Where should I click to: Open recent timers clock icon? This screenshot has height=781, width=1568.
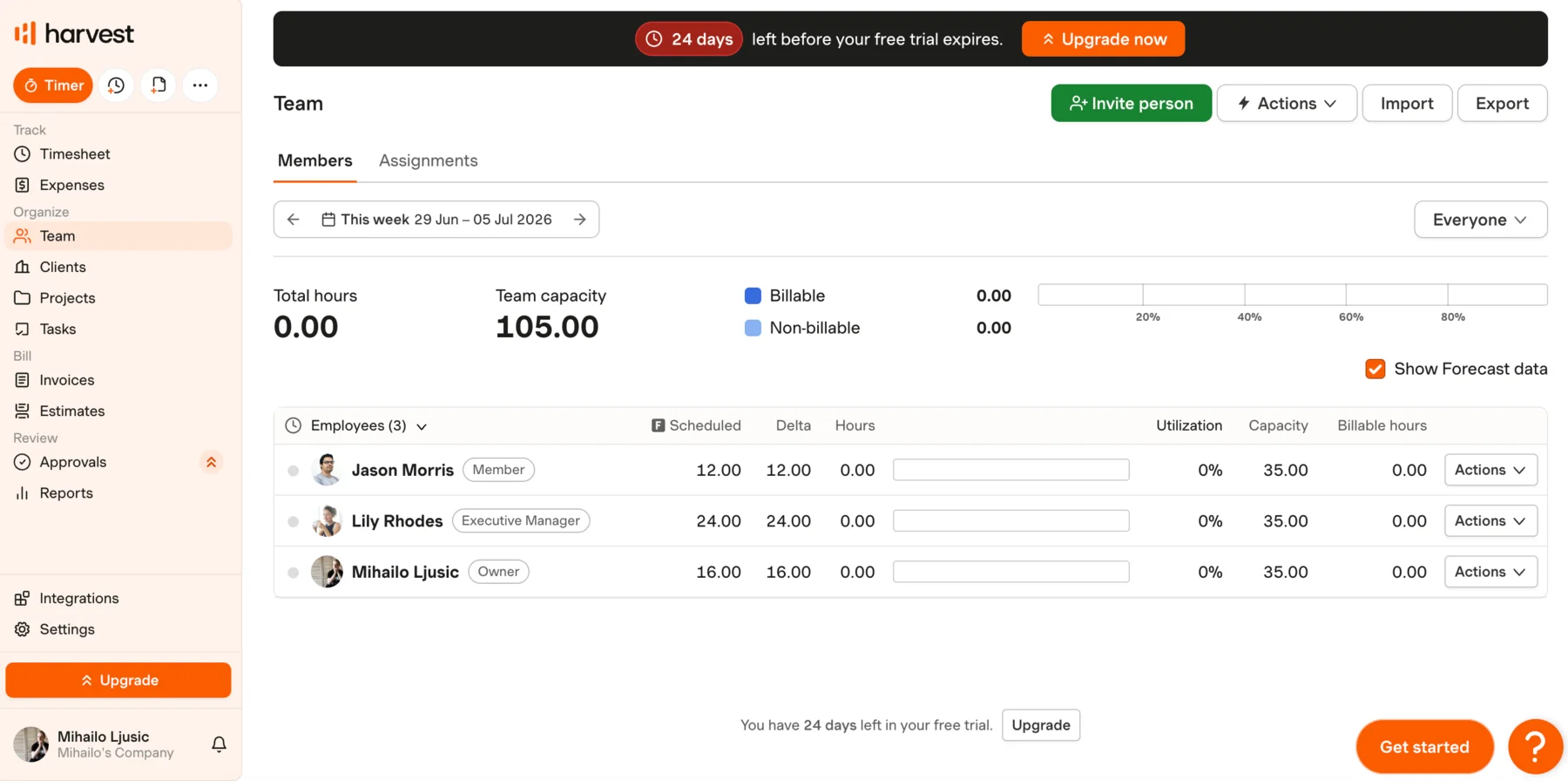[116, 85]
